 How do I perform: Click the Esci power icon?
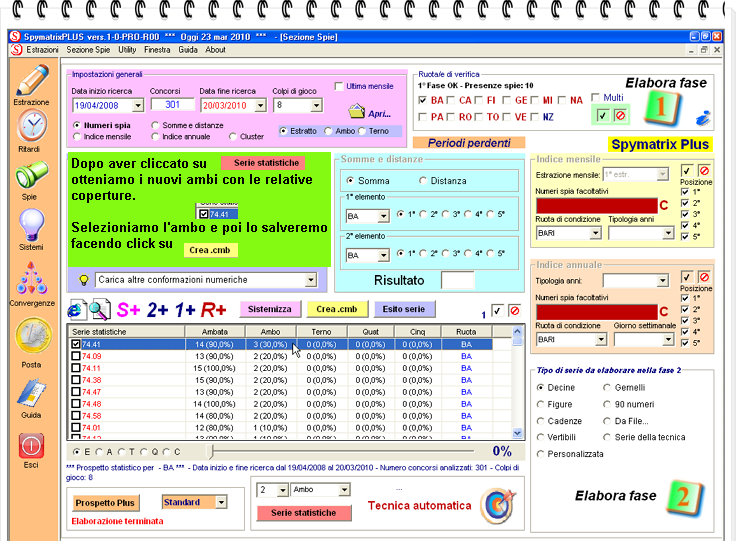coord(31,446)
